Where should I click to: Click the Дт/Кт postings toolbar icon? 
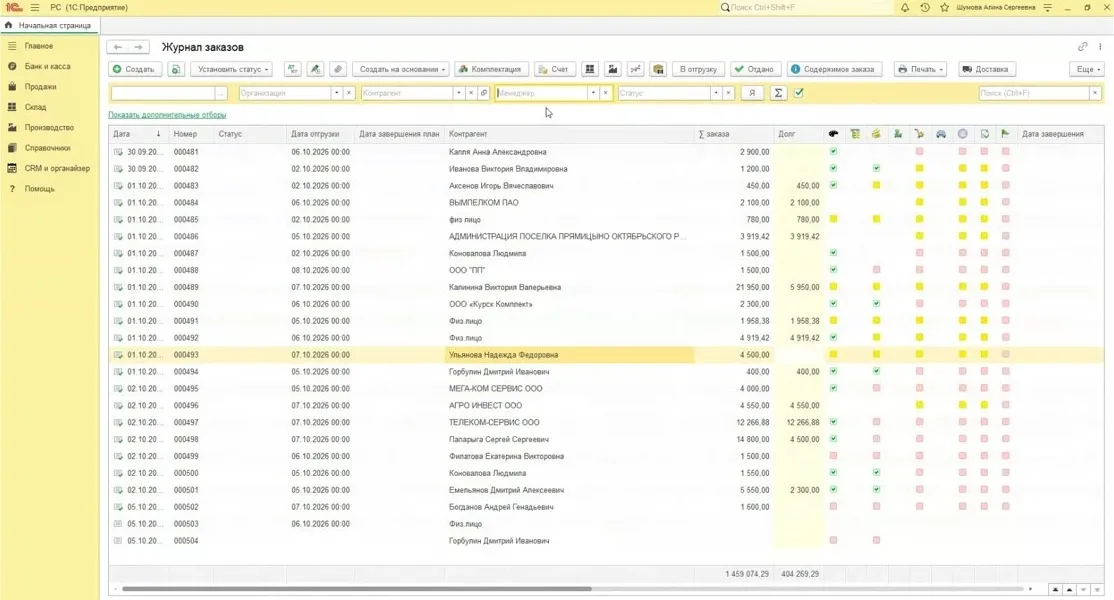pos(293,69)
